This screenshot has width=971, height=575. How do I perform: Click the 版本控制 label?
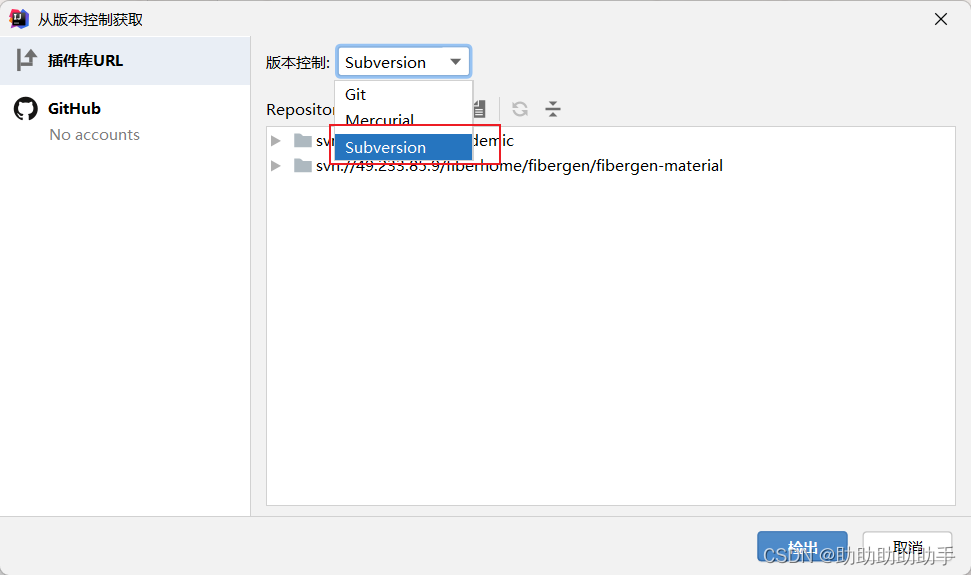pyautogui.click(x=298, y=63)
